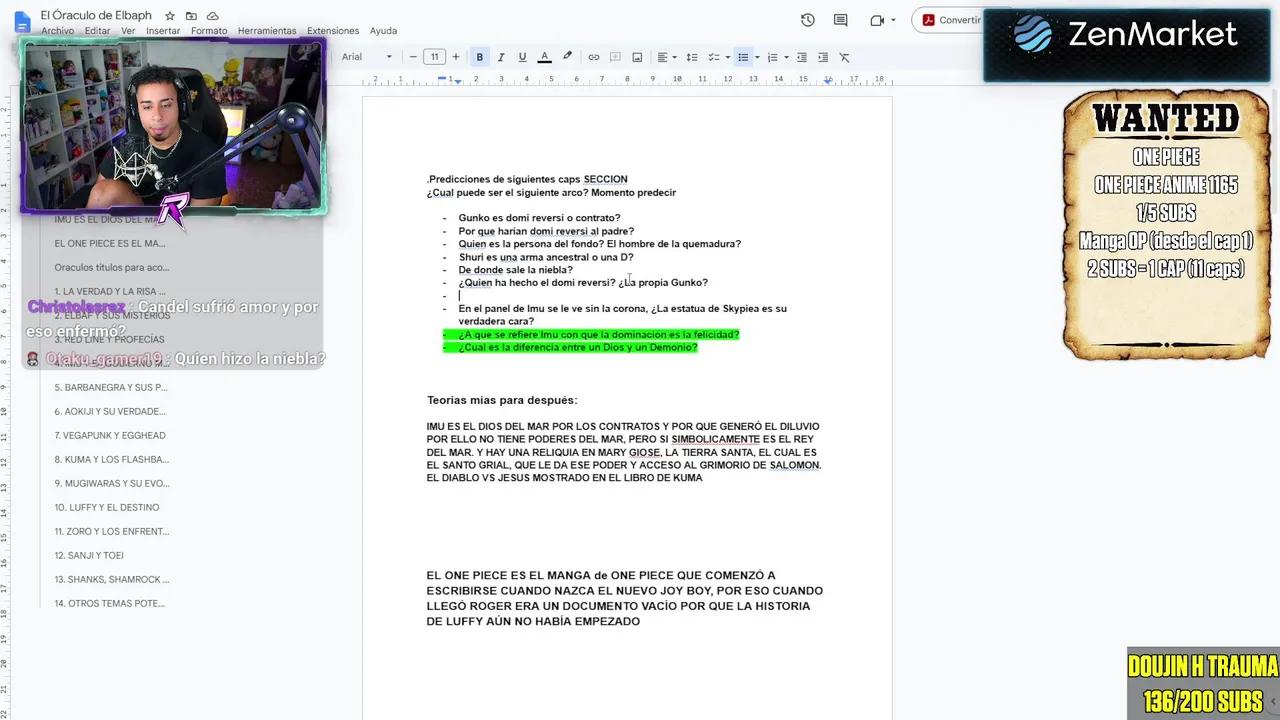This screenshot has height=720, width=1280.
Task: Apply a checklist to the text
Action: click(713, 57)
